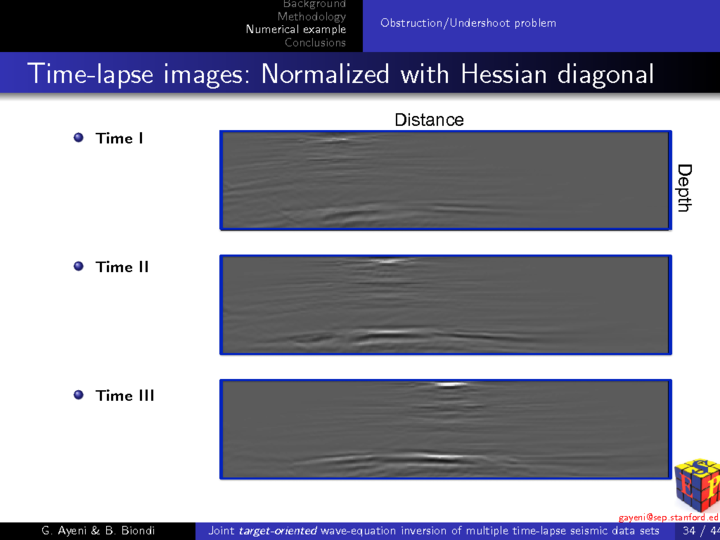This screenshot has height=540, width=720.
Task: Click the gayeni@sep.stanford.edu email link
Action: tap(667, 517)
